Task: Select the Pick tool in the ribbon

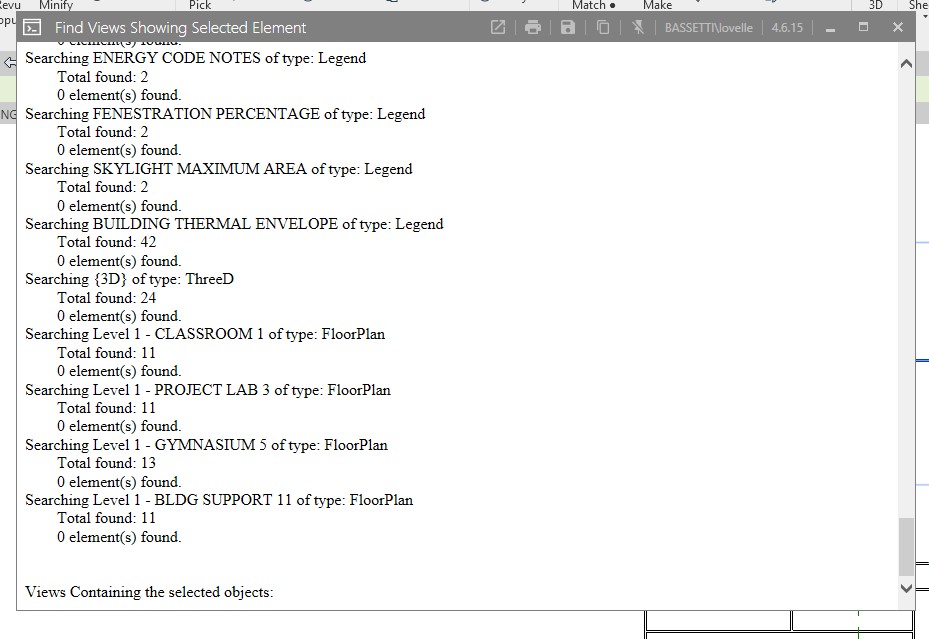Action: point(198,6)
